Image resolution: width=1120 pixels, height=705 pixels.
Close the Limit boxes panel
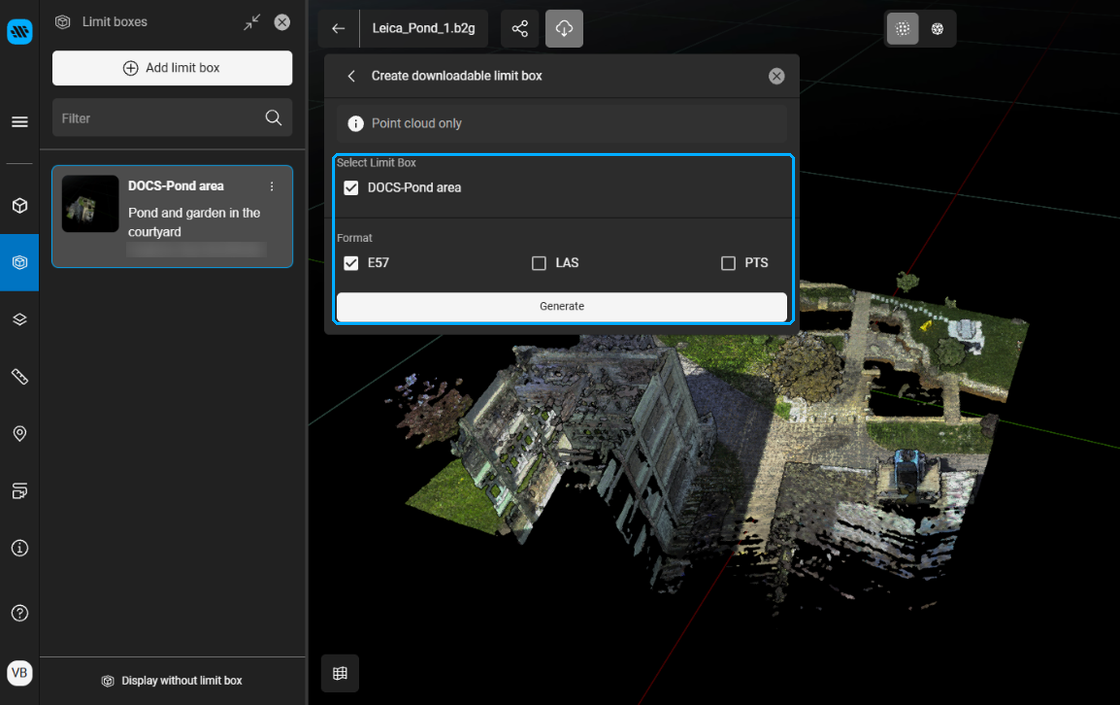282,22
